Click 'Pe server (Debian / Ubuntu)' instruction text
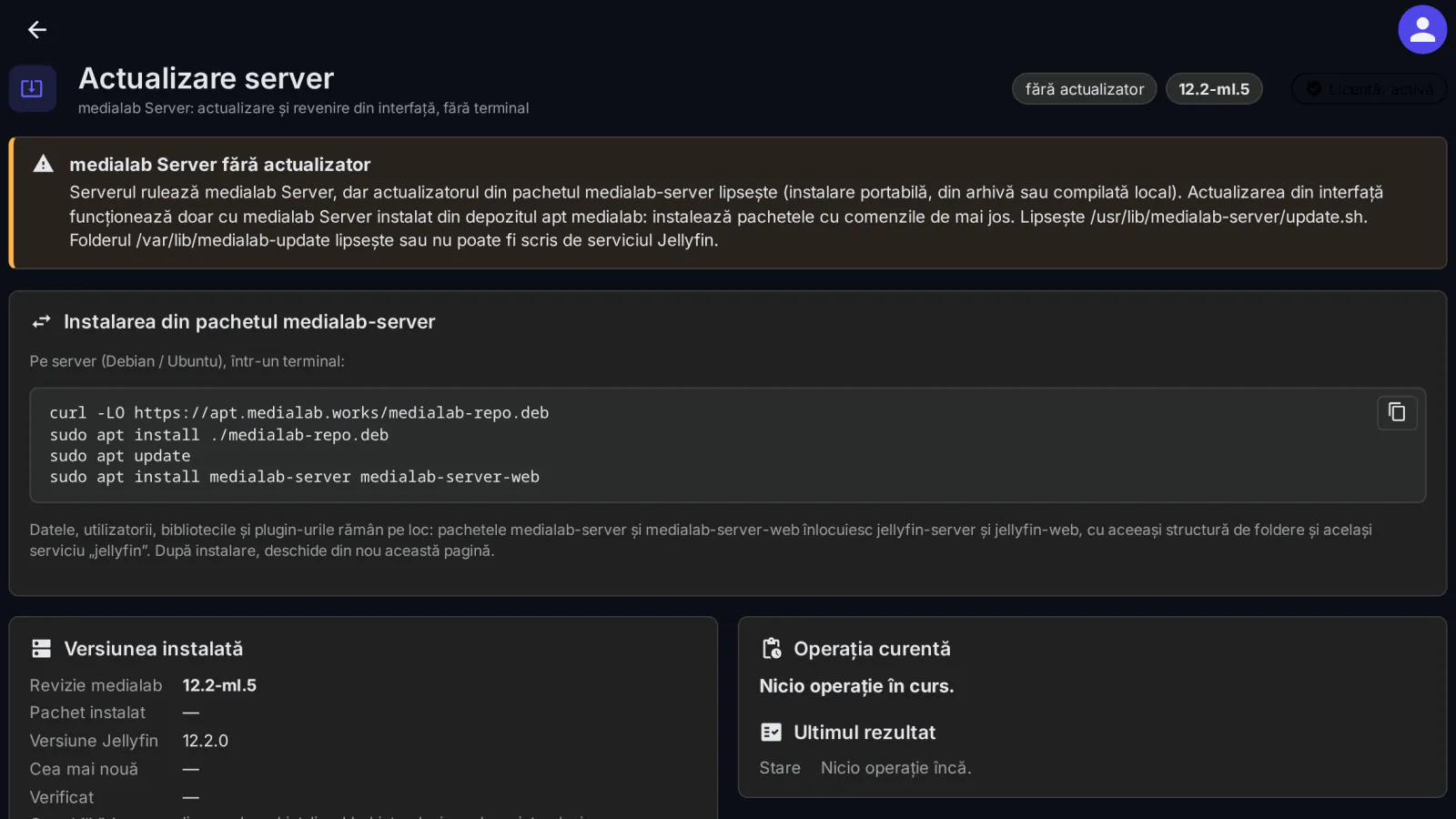This screenshot has width=1456, height=819. coord(187,361)
